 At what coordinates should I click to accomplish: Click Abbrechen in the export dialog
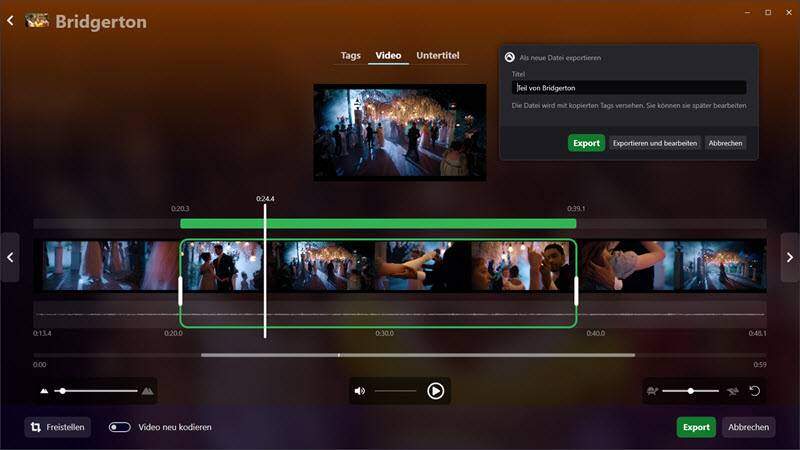[x=725, y=143]
